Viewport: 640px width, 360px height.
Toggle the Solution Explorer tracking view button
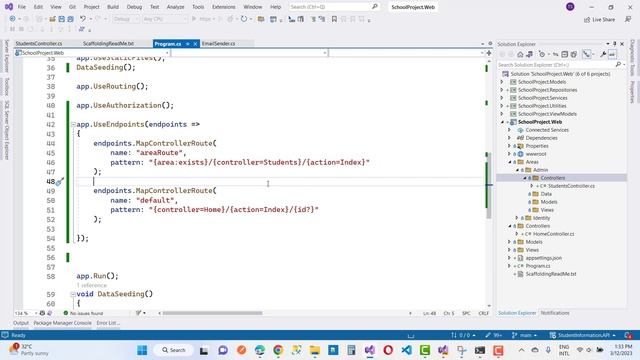click(x=587, y=54)
